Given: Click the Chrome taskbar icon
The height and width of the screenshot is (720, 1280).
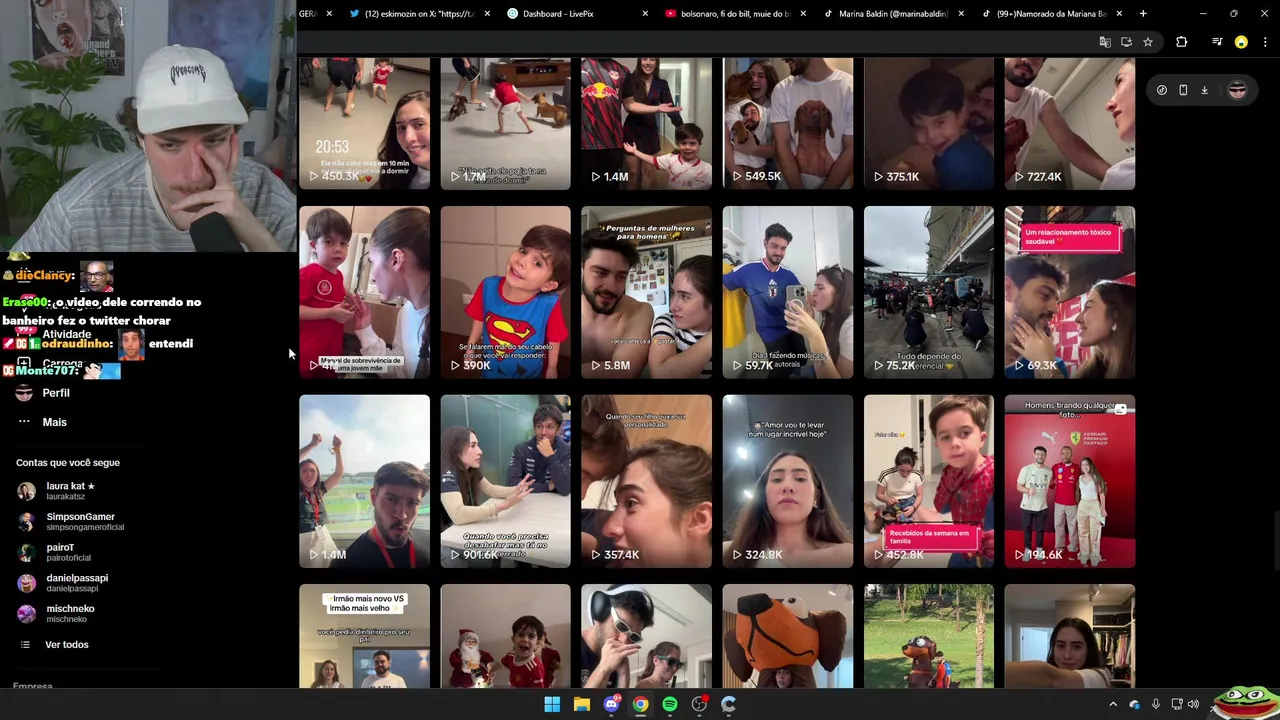Looking at the screenshot, I should 640,704.
